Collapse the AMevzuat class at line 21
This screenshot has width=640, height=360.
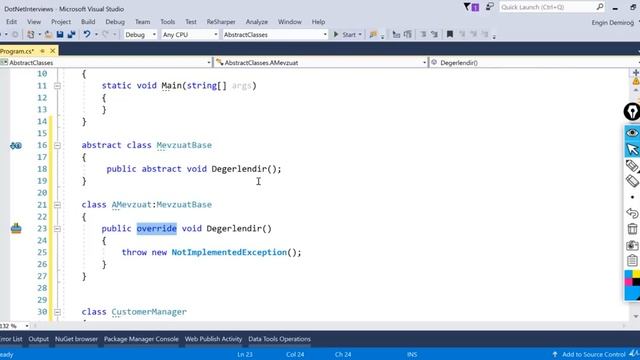tap(57, 205)
